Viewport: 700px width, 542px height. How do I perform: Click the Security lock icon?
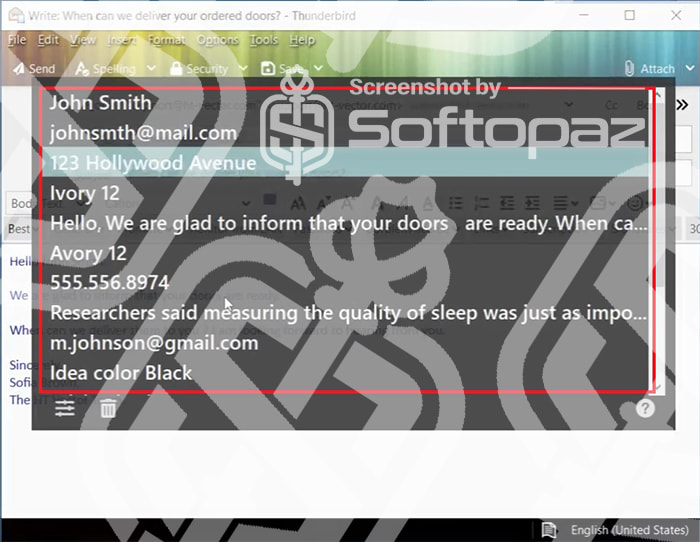[x=176, y=68]
